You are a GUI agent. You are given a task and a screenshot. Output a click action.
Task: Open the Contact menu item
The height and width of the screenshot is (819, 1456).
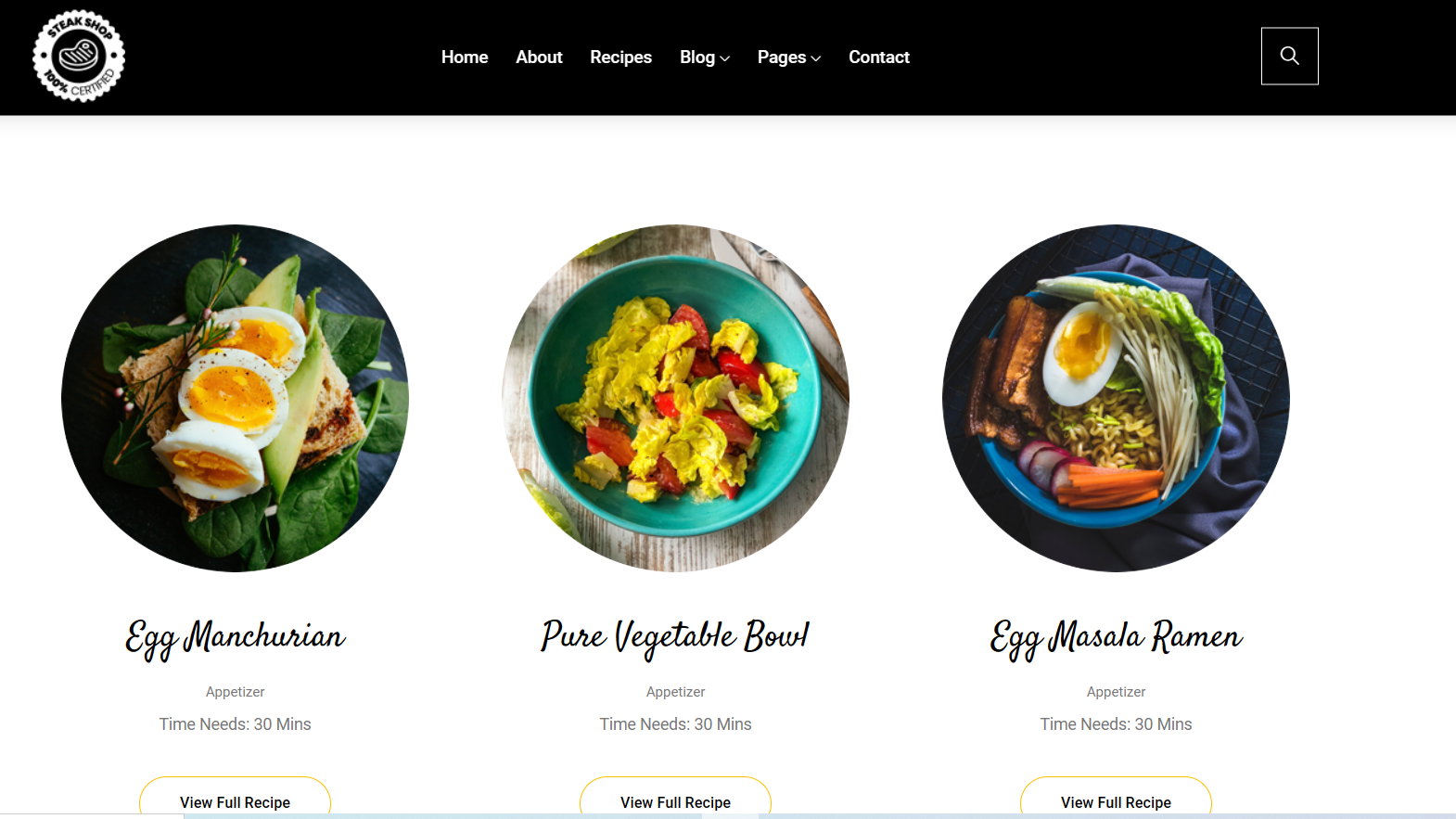[879, 58]
